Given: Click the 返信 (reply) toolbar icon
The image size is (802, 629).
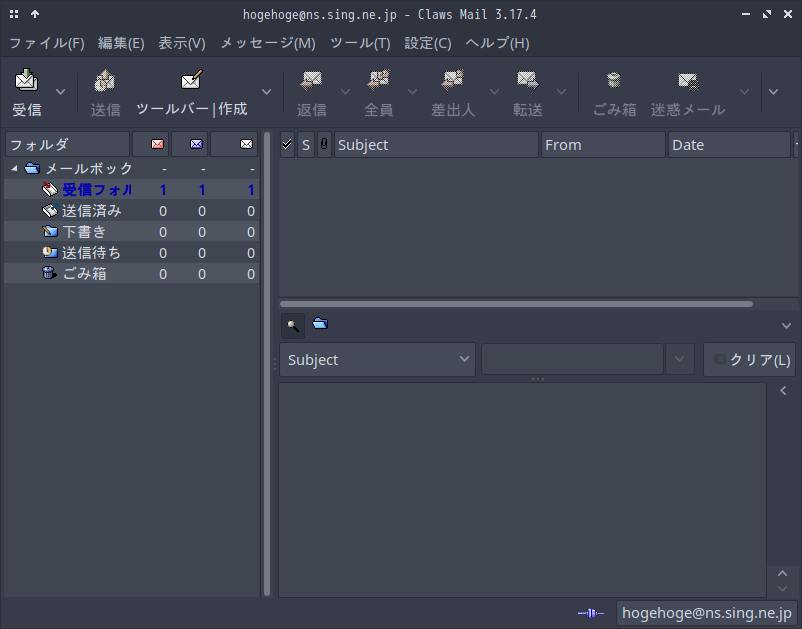Looking at the screenshot, I should [x=311, y=80].
